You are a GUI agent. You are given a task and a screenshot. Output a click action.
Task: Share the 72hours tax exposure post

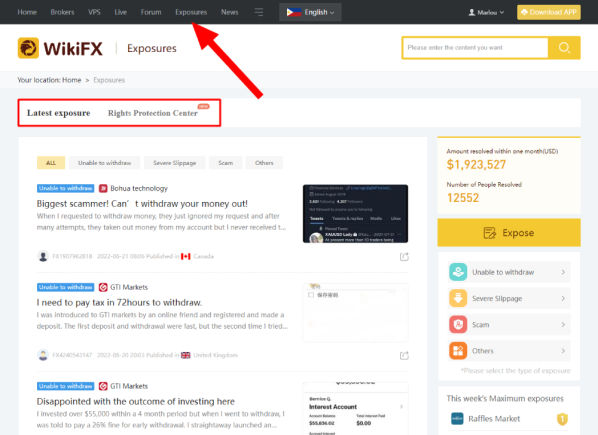[x=404, y=355]
